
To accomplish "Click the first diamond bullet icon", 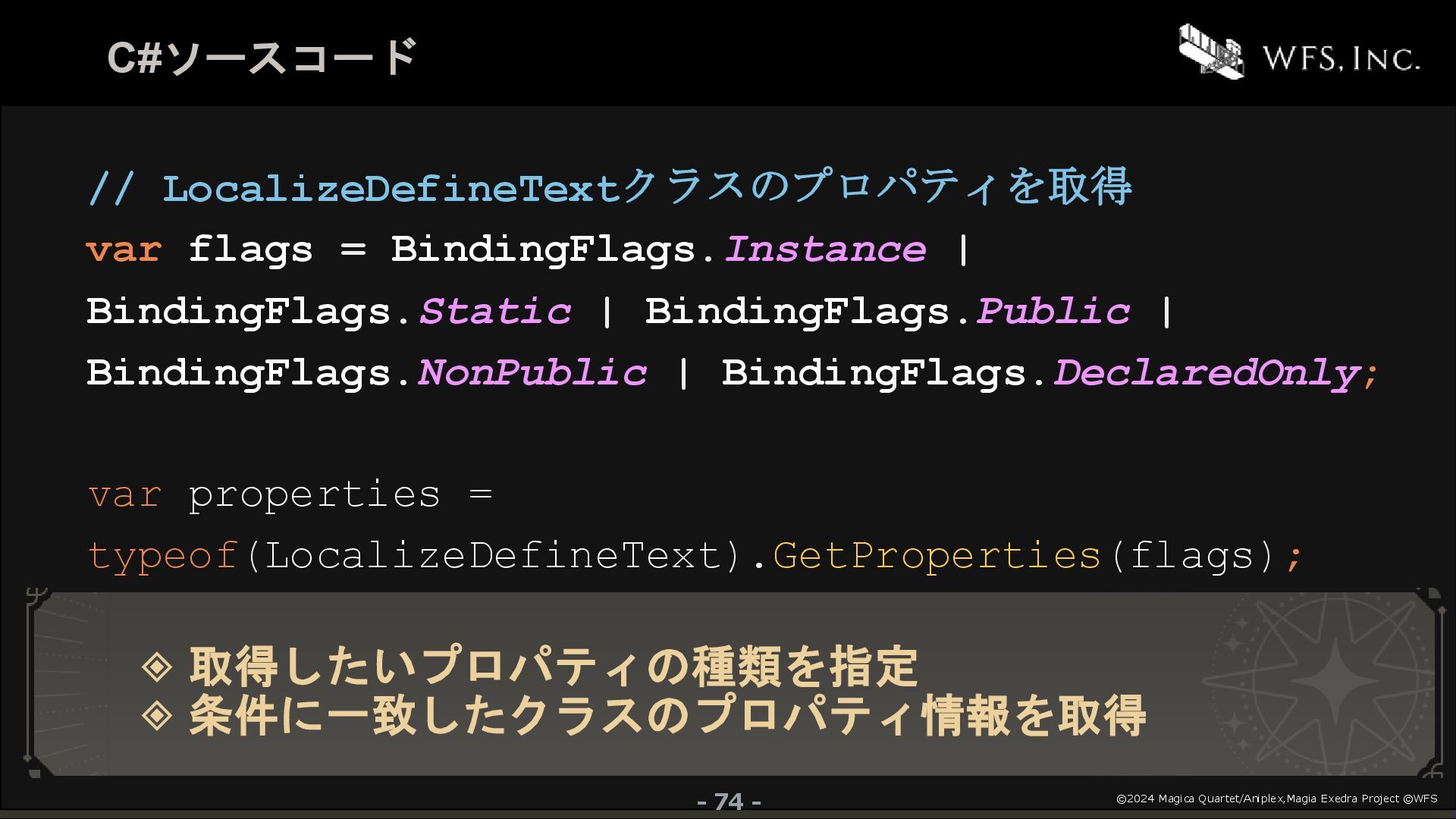I will pyautogui.click(x=157, y=667).
